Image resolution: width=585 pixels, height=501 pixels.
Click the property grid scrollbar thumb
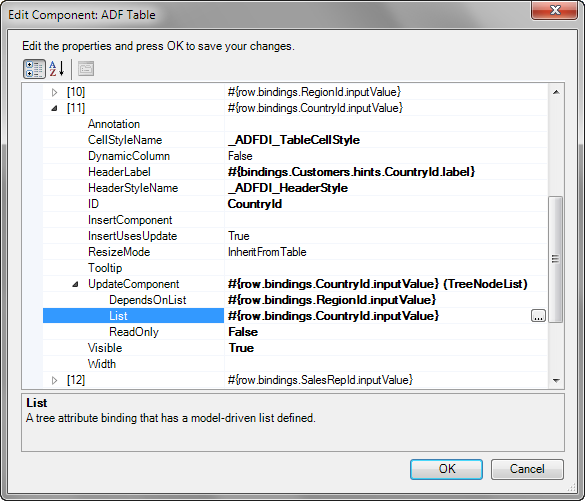pos(556,259)
